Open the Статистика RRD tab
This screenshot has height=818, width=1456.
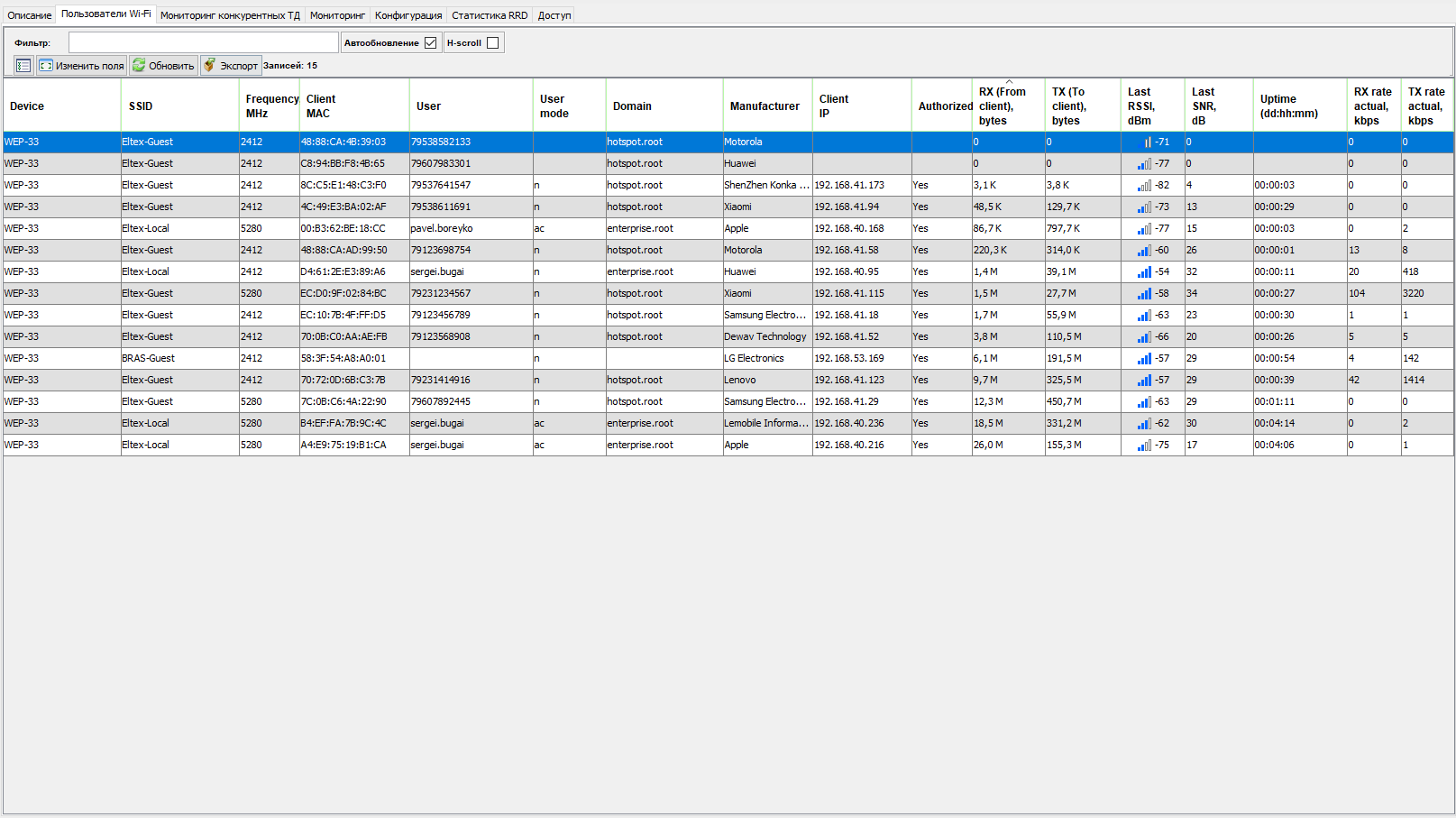pyautogui.click(x=490, y=15)
